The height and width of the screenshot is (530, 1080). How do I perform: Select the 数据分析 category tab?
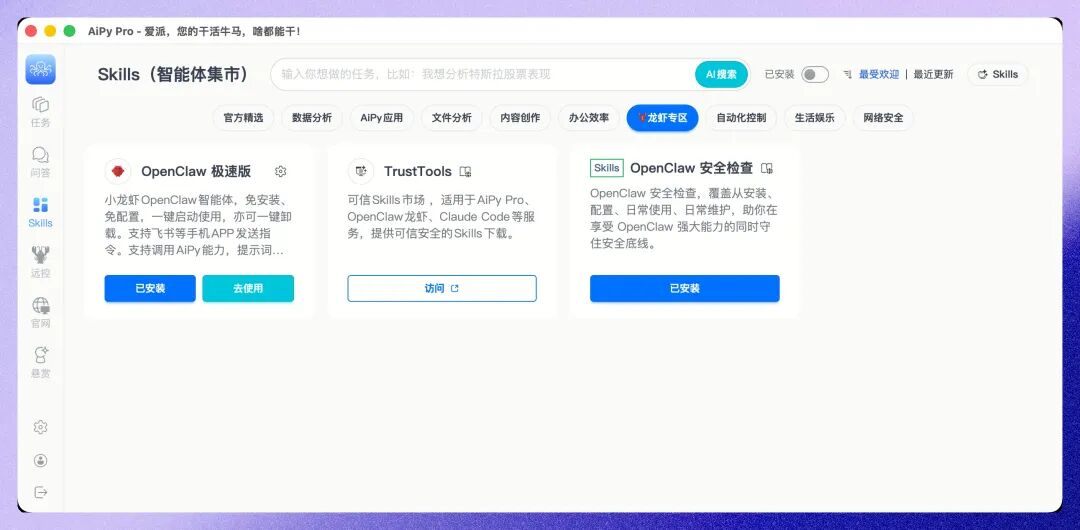[312, 118]
